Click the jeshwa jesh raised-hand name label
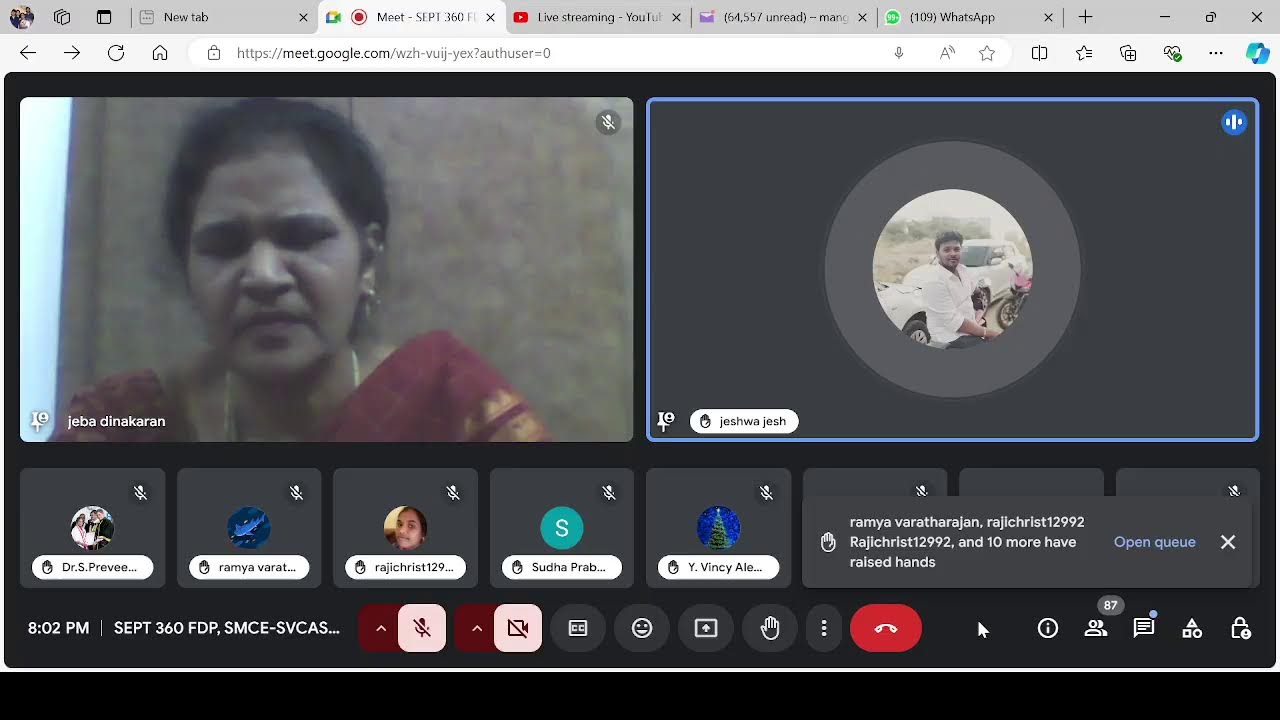Viewport: 1280px width, 720px height. [x=744, y=421]
